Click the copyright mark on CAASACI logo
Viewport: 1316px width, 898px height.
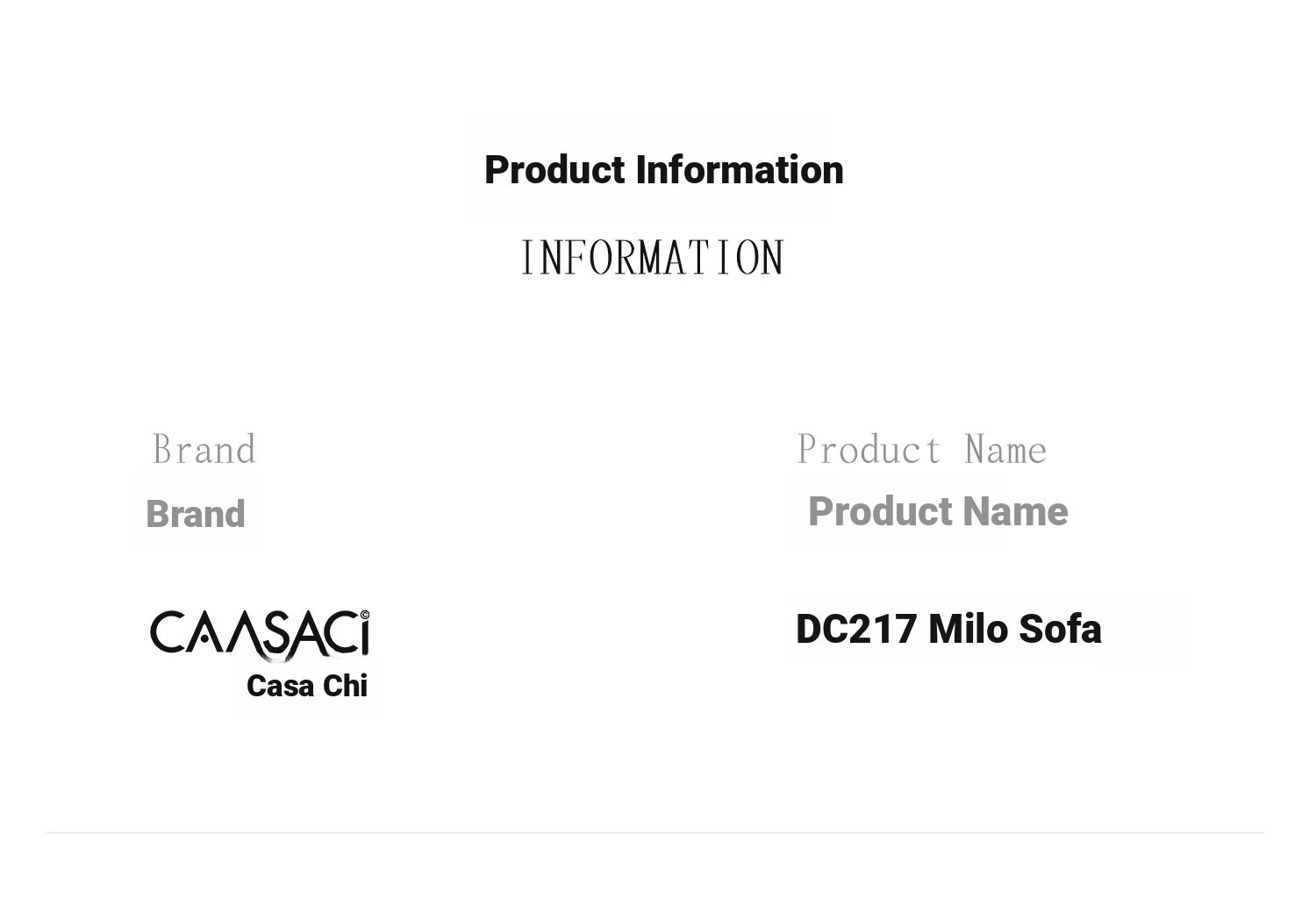pos(365,615)
